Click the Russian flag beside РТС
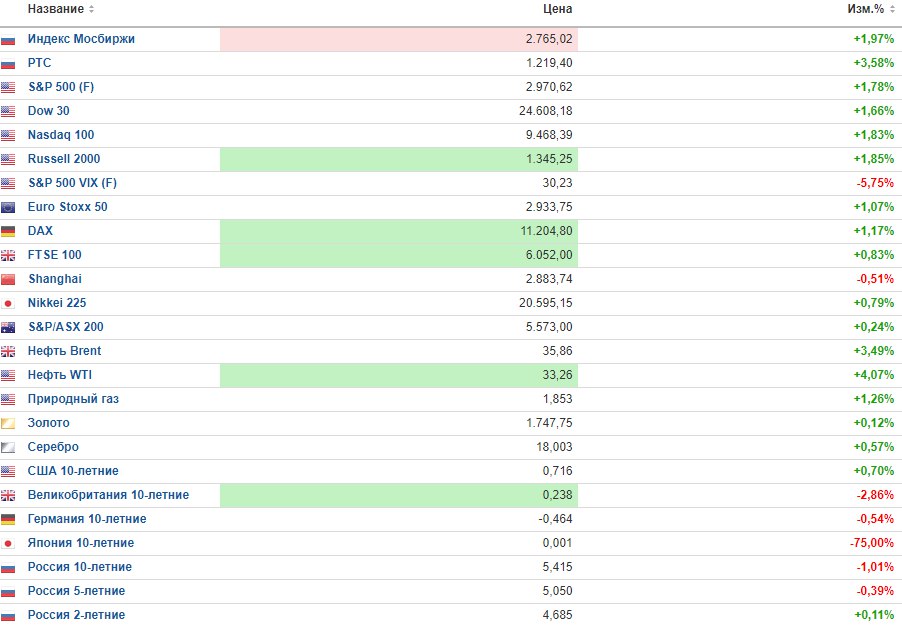The width and height of the screenshot is (902, 628). click(8, 64)
